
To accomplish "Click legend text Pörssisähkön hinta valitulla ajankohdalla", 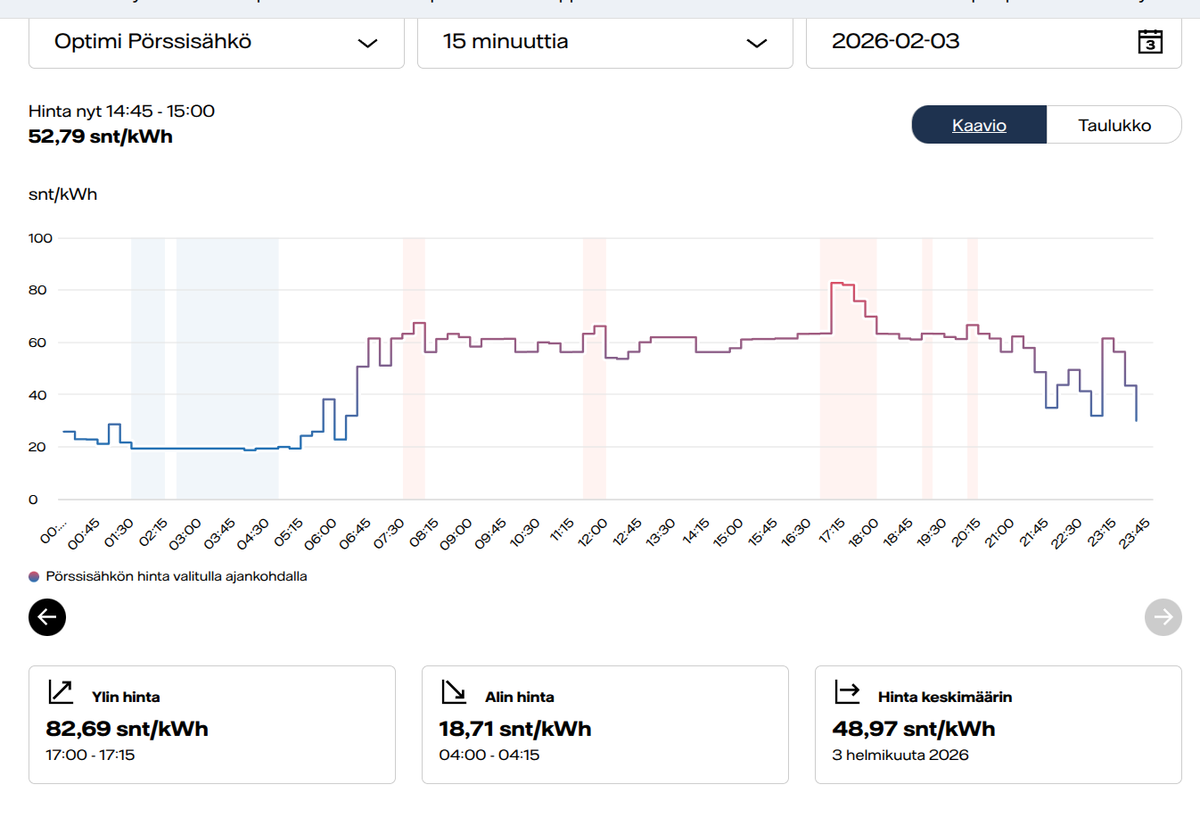I will tap(176, 577).
